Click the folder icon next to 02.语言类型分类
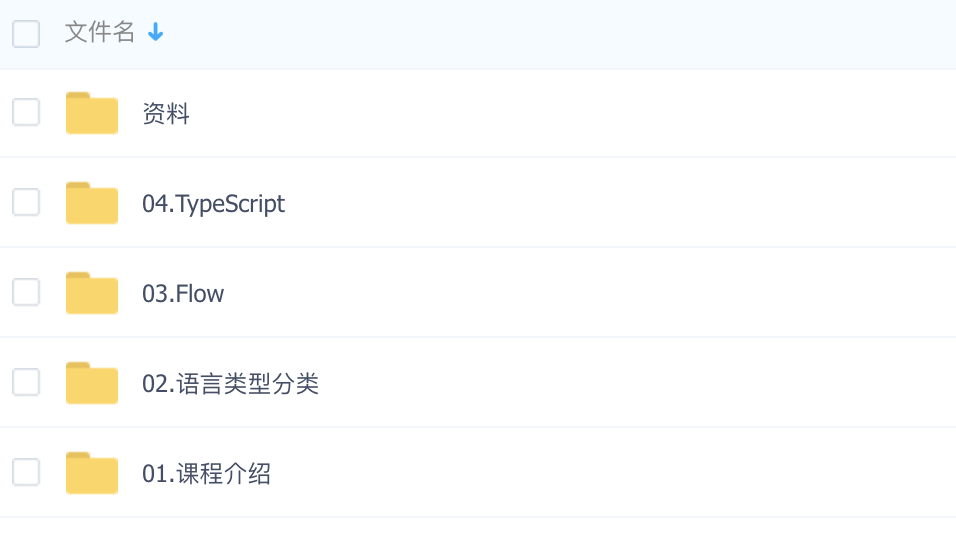The height and width of the screenshot is (556, 956). (92, 383)
